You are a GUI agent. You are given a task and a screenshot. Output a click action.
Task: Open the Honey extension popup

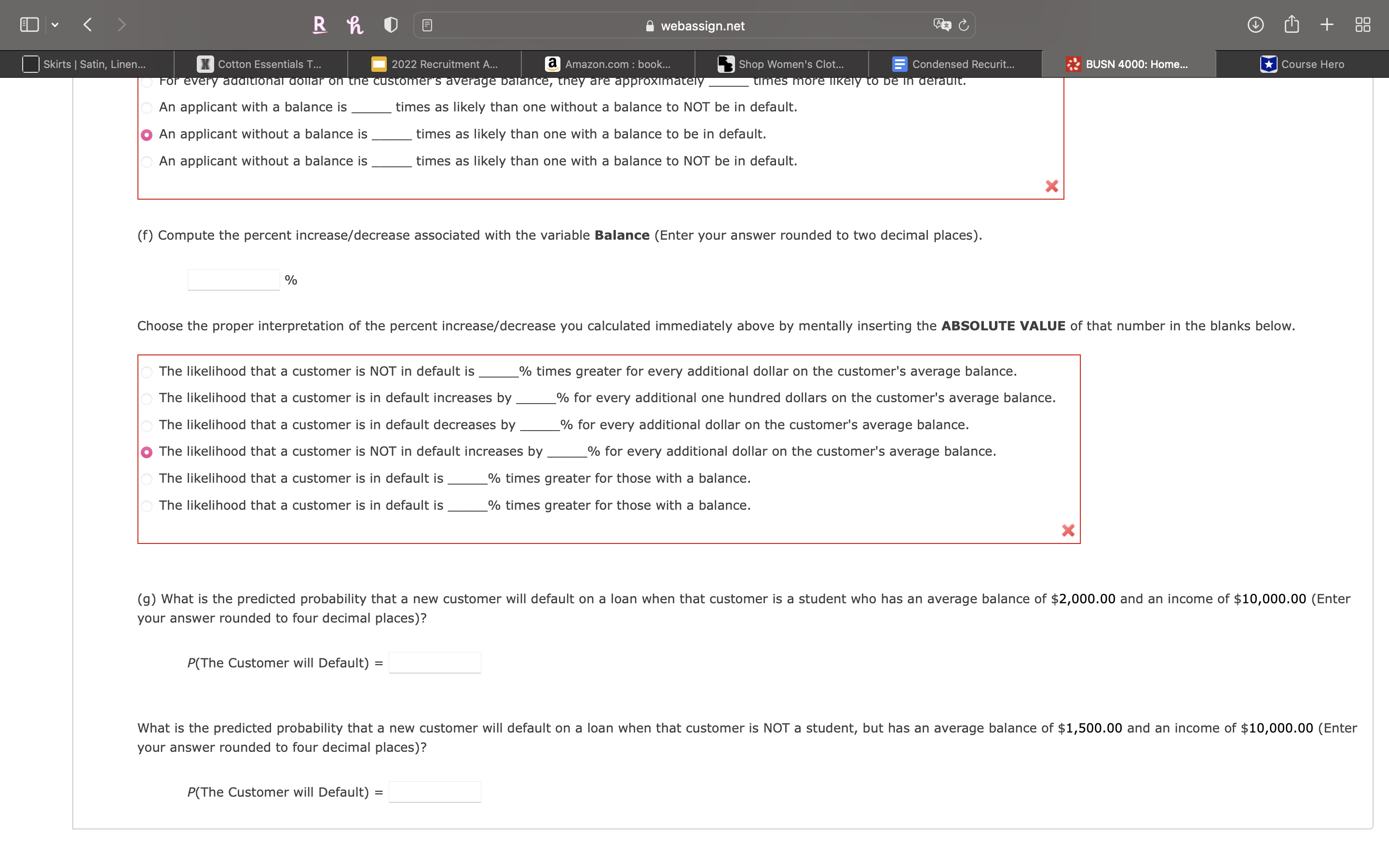[354, 25]
